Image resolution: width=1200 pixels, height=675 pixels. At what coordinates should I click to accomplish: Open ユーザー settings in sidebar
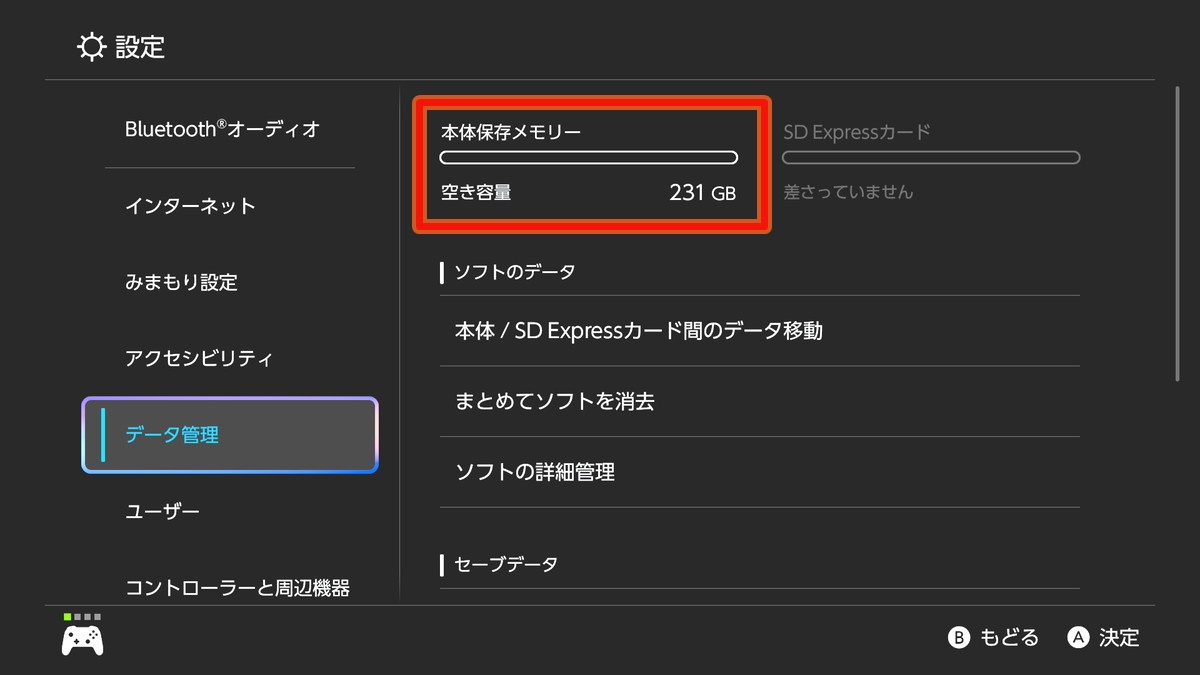pos(162,512)
